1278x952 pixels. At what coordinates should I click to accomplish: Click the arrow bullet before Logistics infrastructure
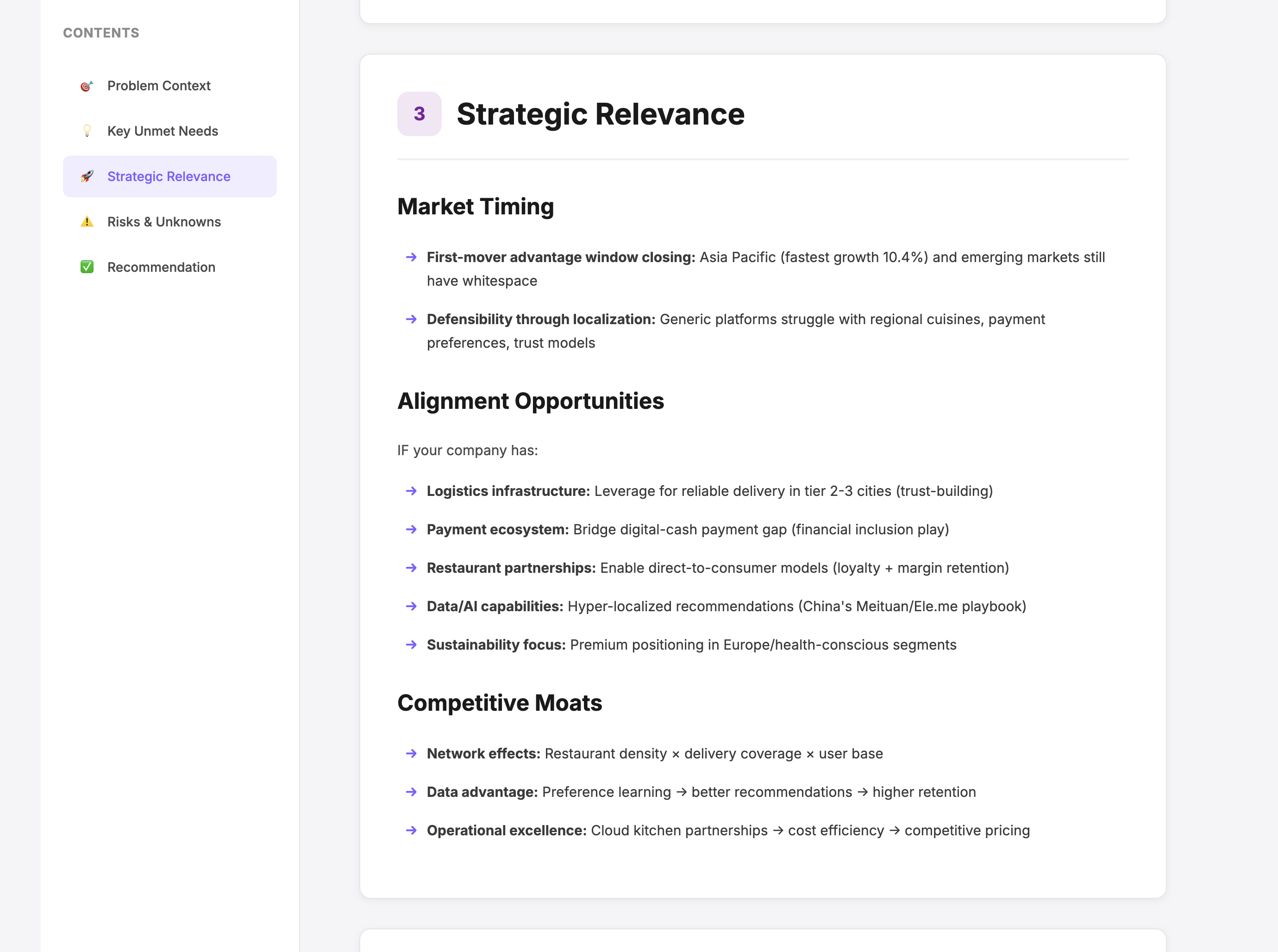click(x=411, y=491)
